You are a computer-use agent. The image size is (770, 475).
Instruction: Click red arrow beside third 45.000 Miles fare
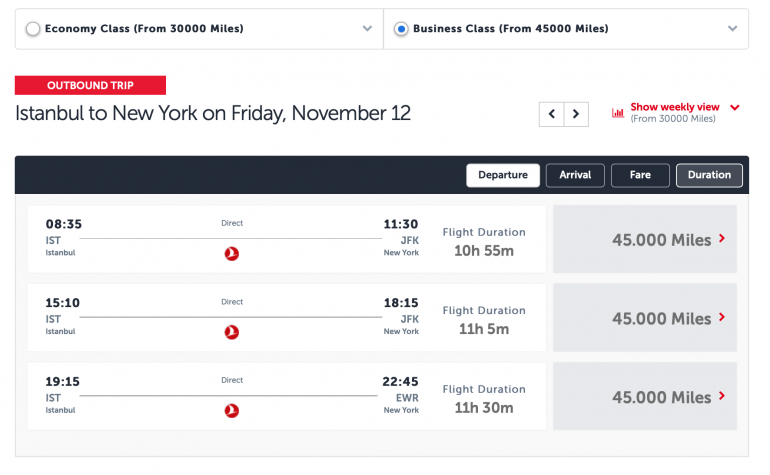(722, 397)
